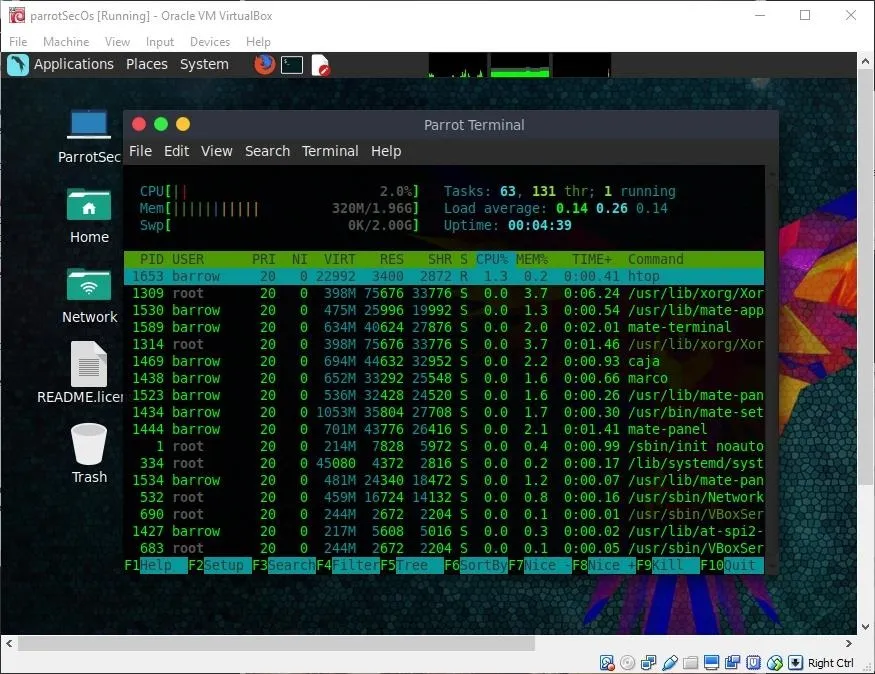
Task: Click the VirtualBox mouse integration icon
Action: click(x=775, y=662)
